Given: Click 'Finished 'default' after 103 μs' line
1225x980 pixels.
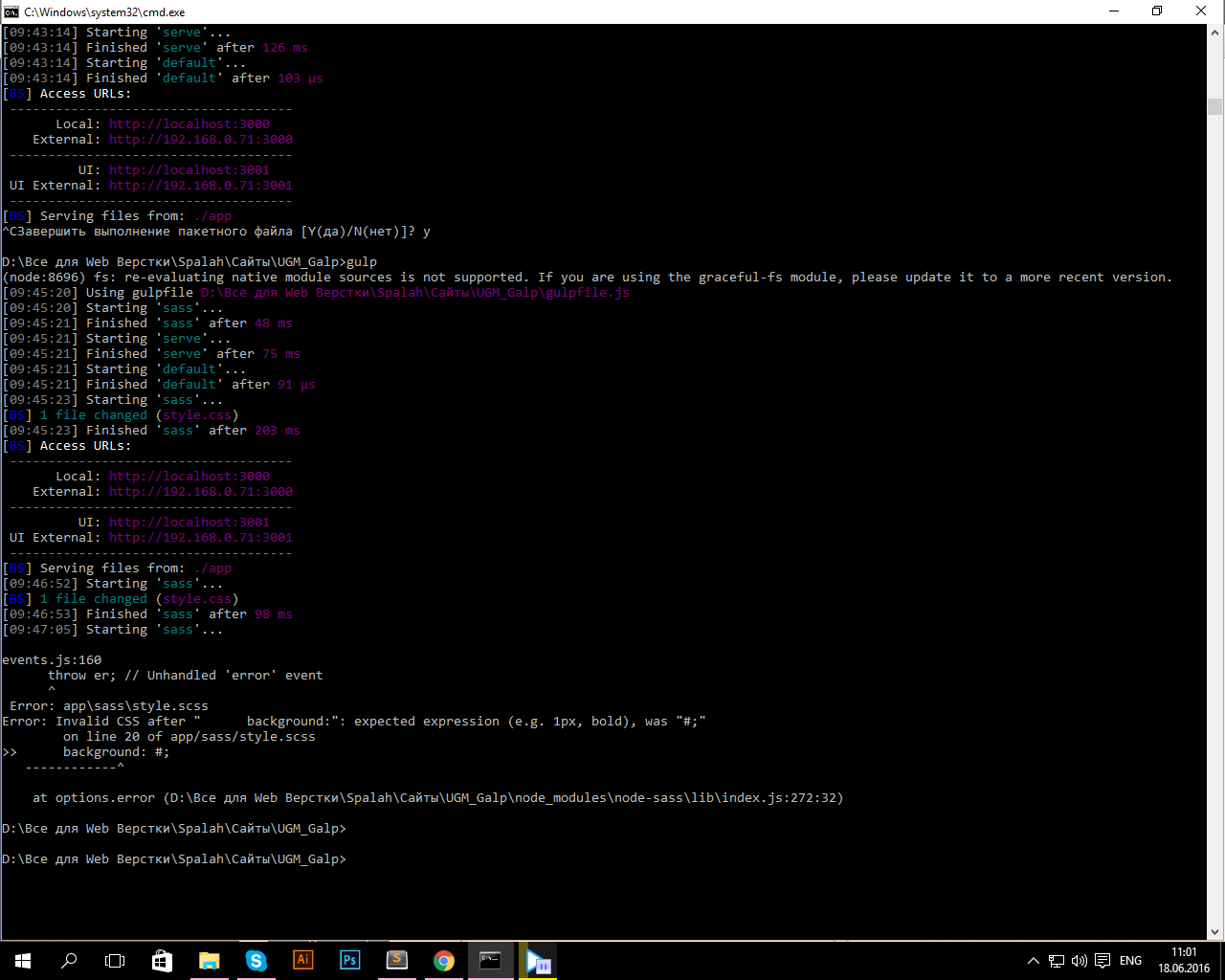Looking at the screenshot, I should [x=163, y=78].
